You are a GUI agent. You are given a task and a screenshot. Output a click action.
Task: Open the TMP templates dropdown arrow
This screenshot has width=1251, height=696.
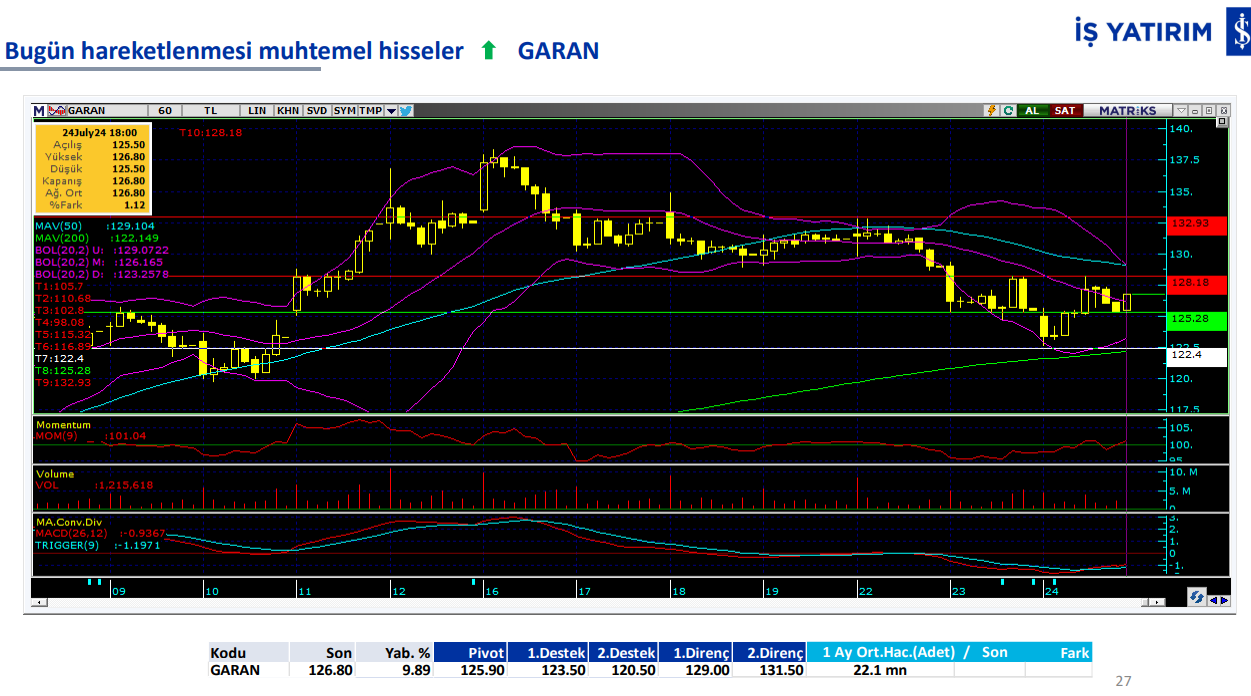392,110
